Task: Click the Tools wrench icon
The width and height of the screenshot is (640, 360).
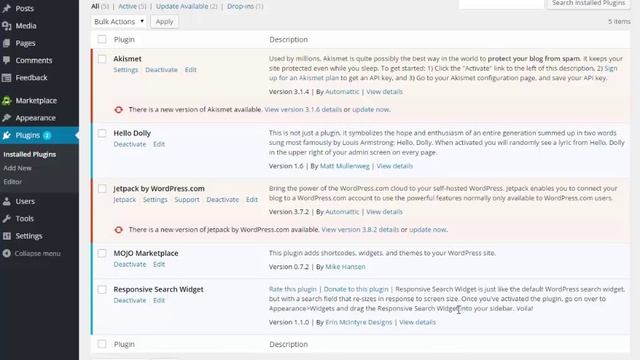Action: [7, 218]
